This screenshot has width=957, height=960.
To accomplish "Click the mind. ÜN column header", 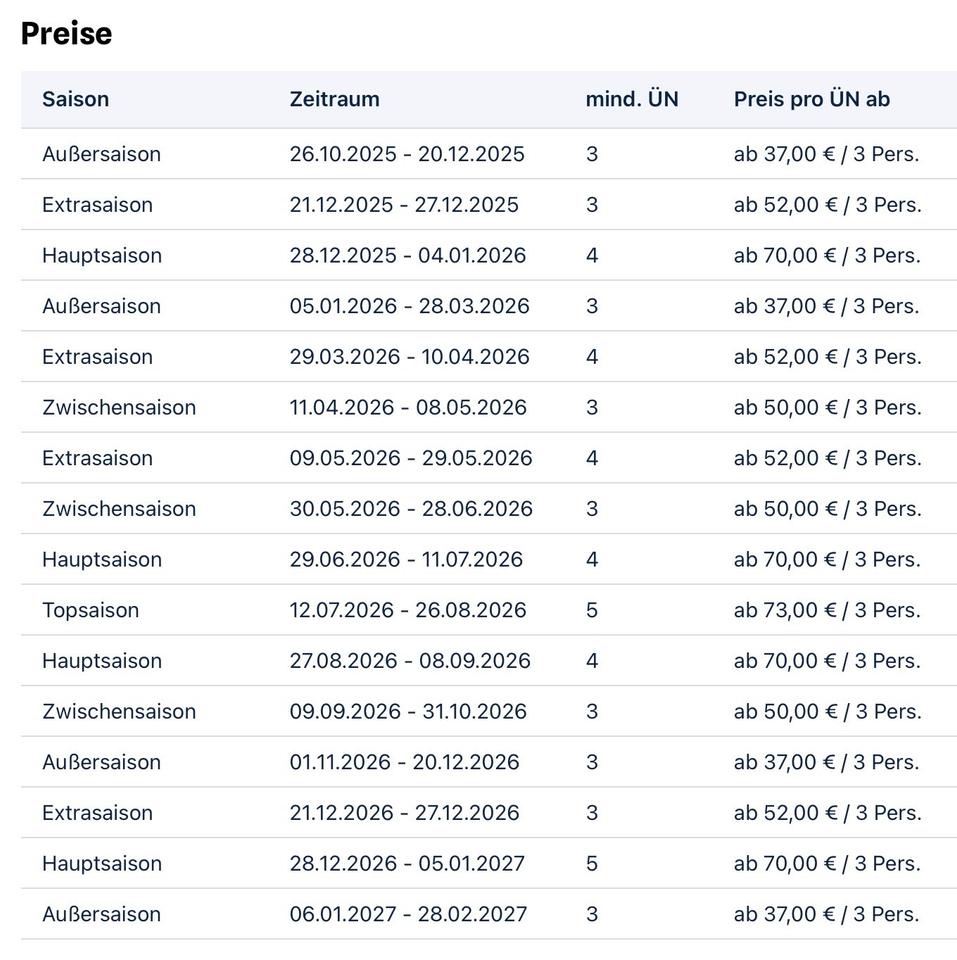I will (x=631, y=99).
